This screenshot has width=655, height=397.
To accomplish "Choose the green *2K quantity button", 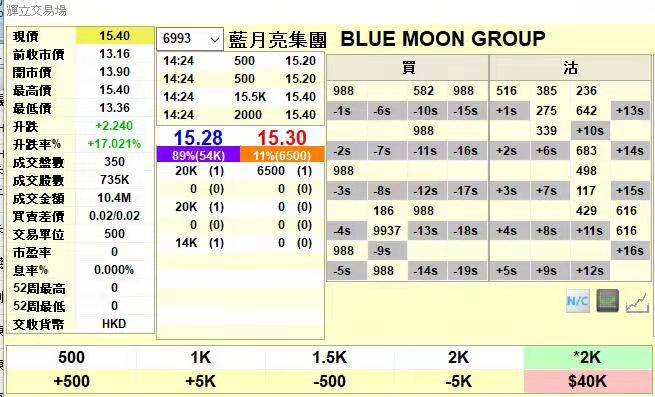I will [x=587, y=358].
